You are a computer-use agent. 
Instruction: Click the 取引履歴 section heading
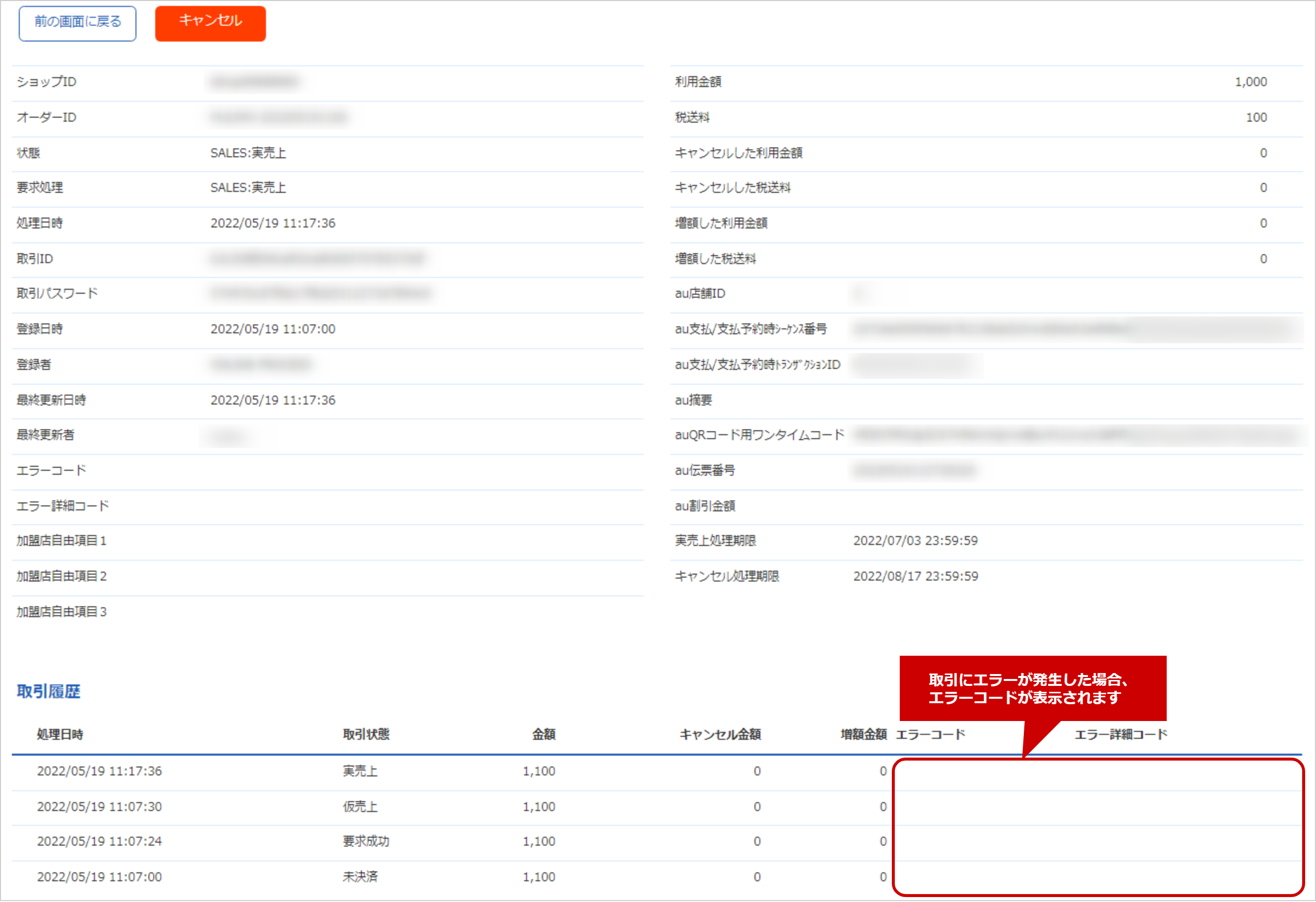[x=48, y=691]
